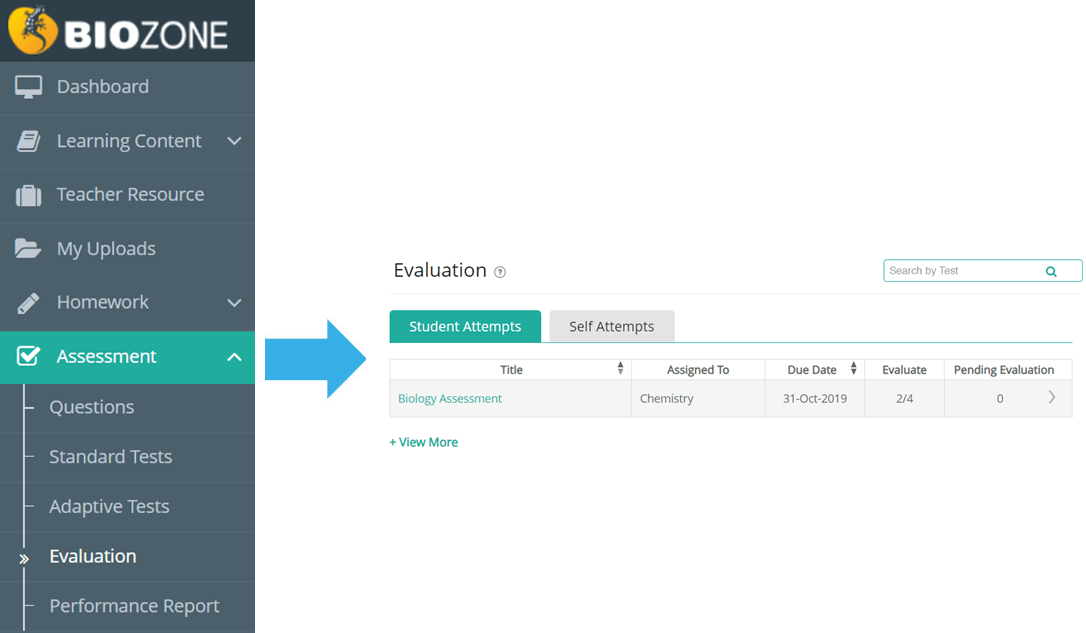Expand the Homework menu chevron
1086x633 pixels.
234,303
